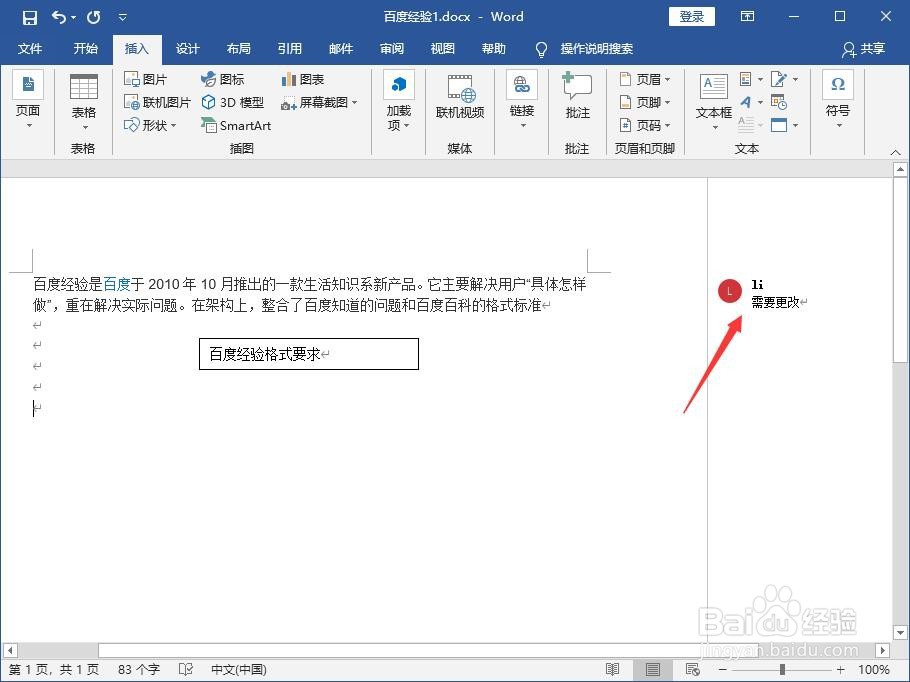The height and width of the screenshot is (682, 910).
Task: Add a new comment with 批注
Action: (x=577, y=96)
